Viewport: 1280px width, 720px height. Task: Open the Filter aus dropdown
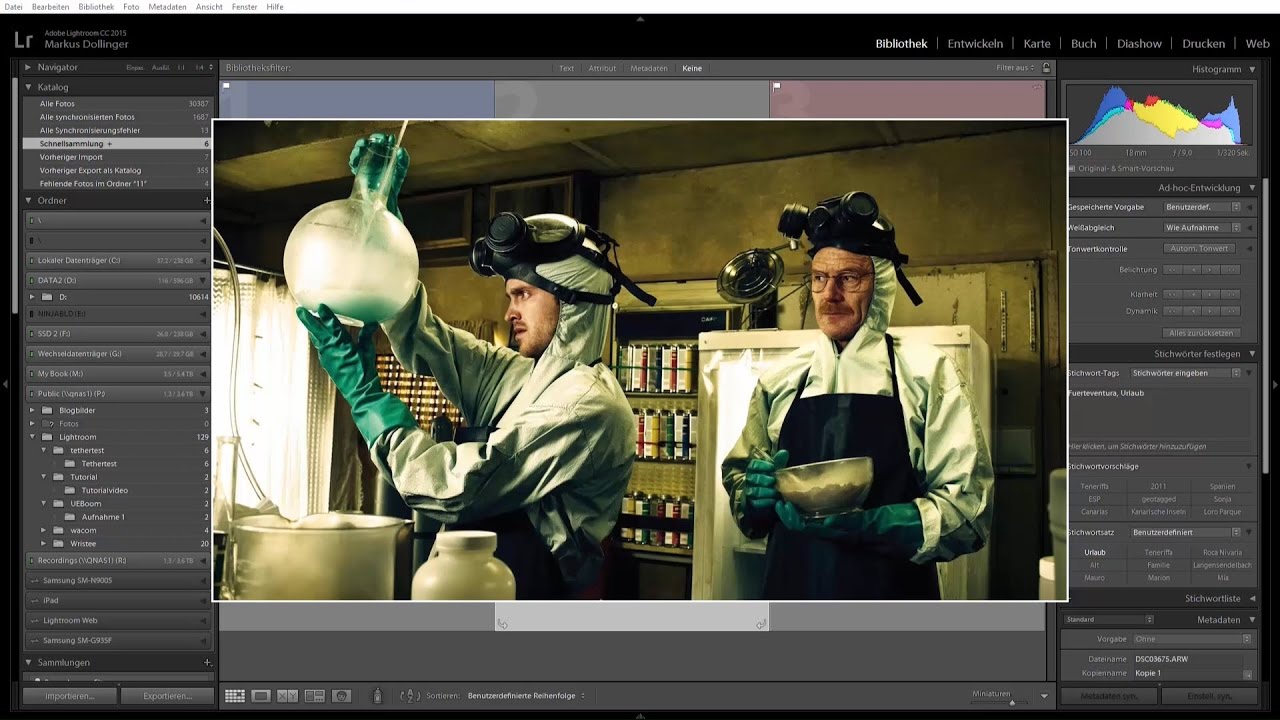click(1015, 68)
